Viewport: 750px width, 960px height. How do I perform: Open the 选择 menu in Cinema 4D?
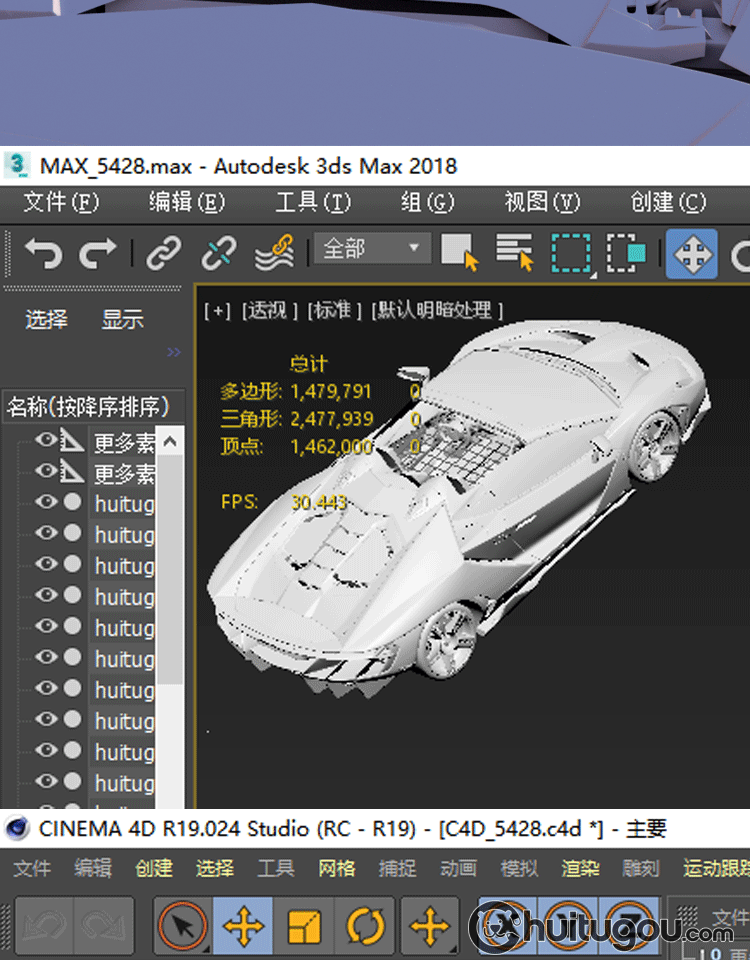click(x=215, y=868)
